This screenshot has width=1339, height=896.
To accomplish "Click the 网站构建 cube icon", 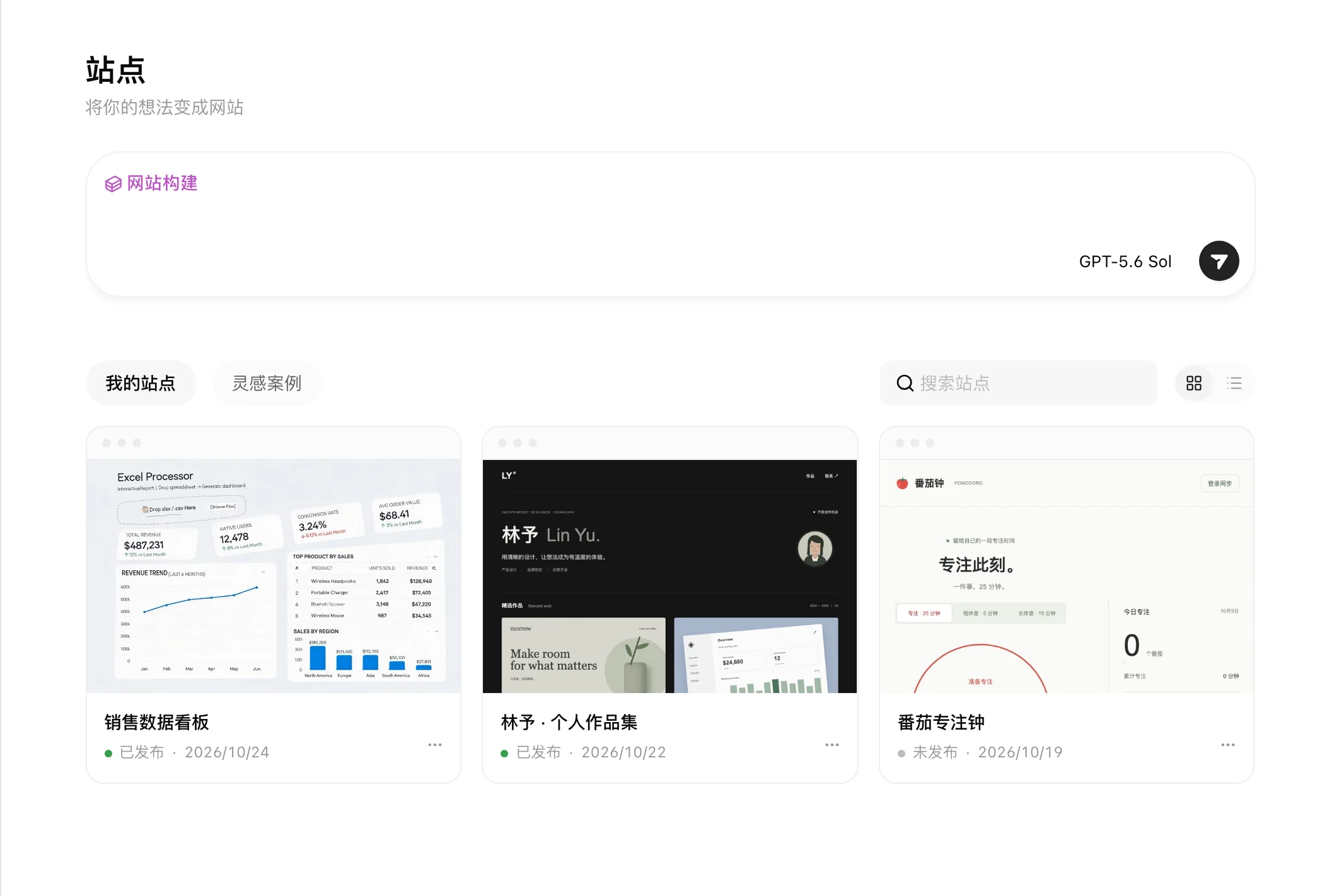I will click(113, 184).
